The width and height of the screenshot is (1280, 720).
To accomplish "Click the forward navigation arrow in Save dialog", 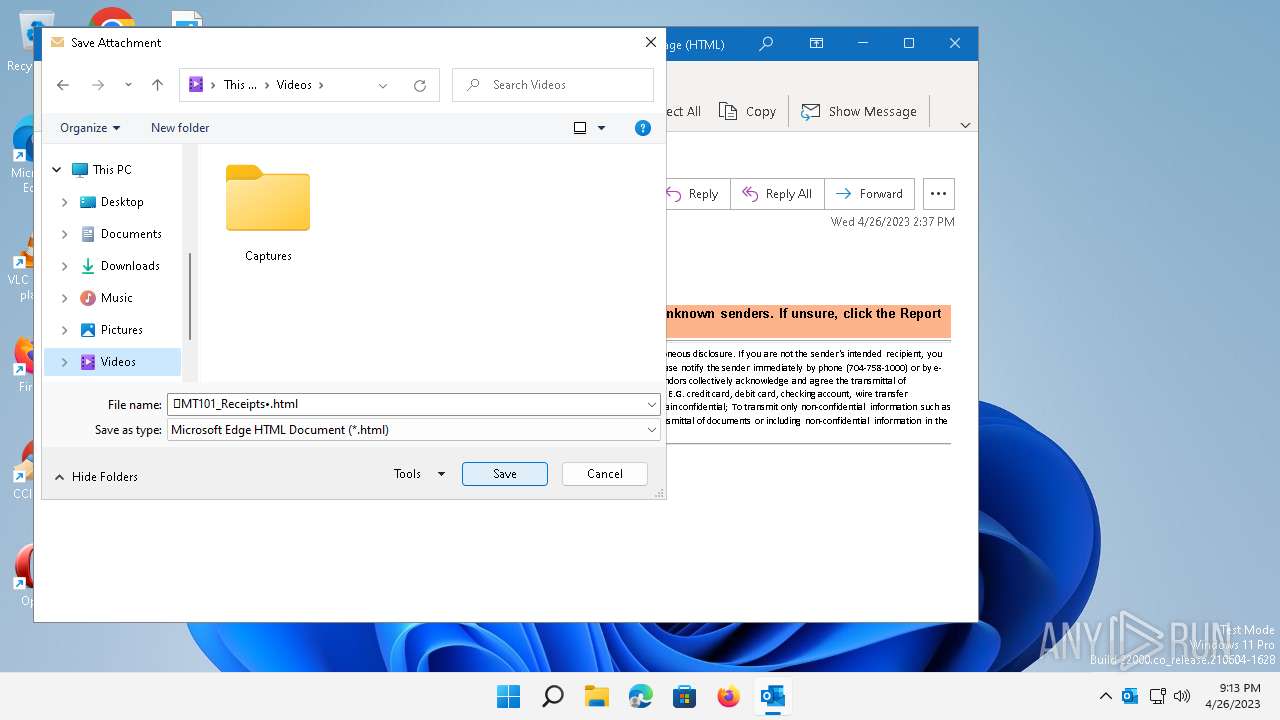I will (x=98, y=85).
